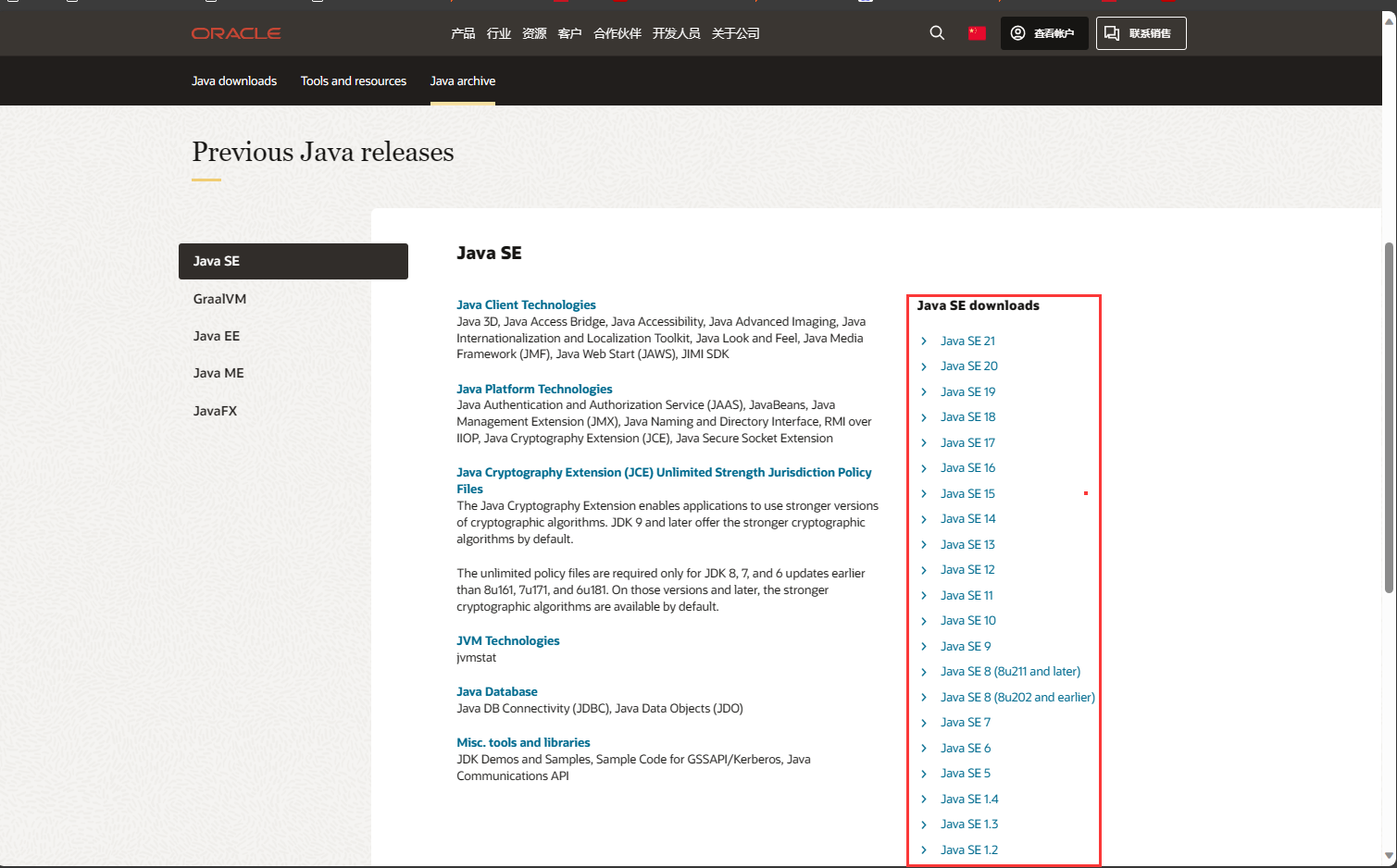Click the chevron beside Java SE 17
Image resolution: width=1397 pixels, height=868 pixels.
924,442
